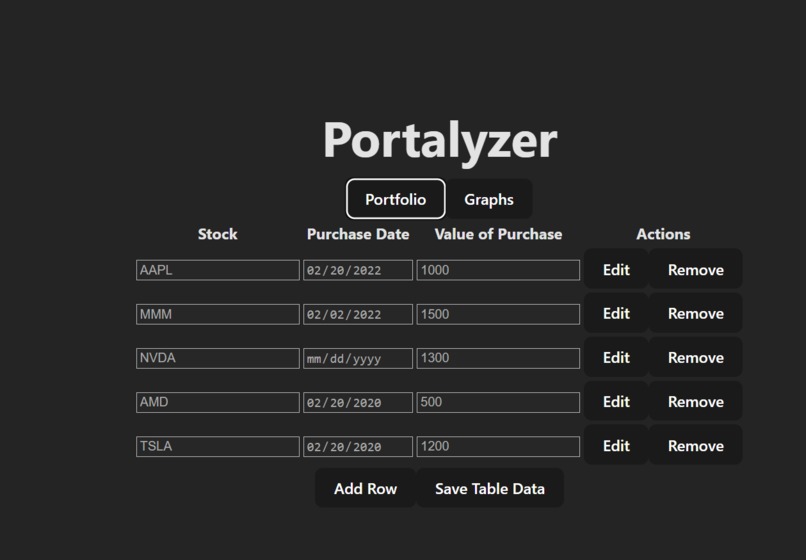Select the AAPL purchase value 1000
Viewport: 806px width, 560px height.
click(x=498, y=270)
